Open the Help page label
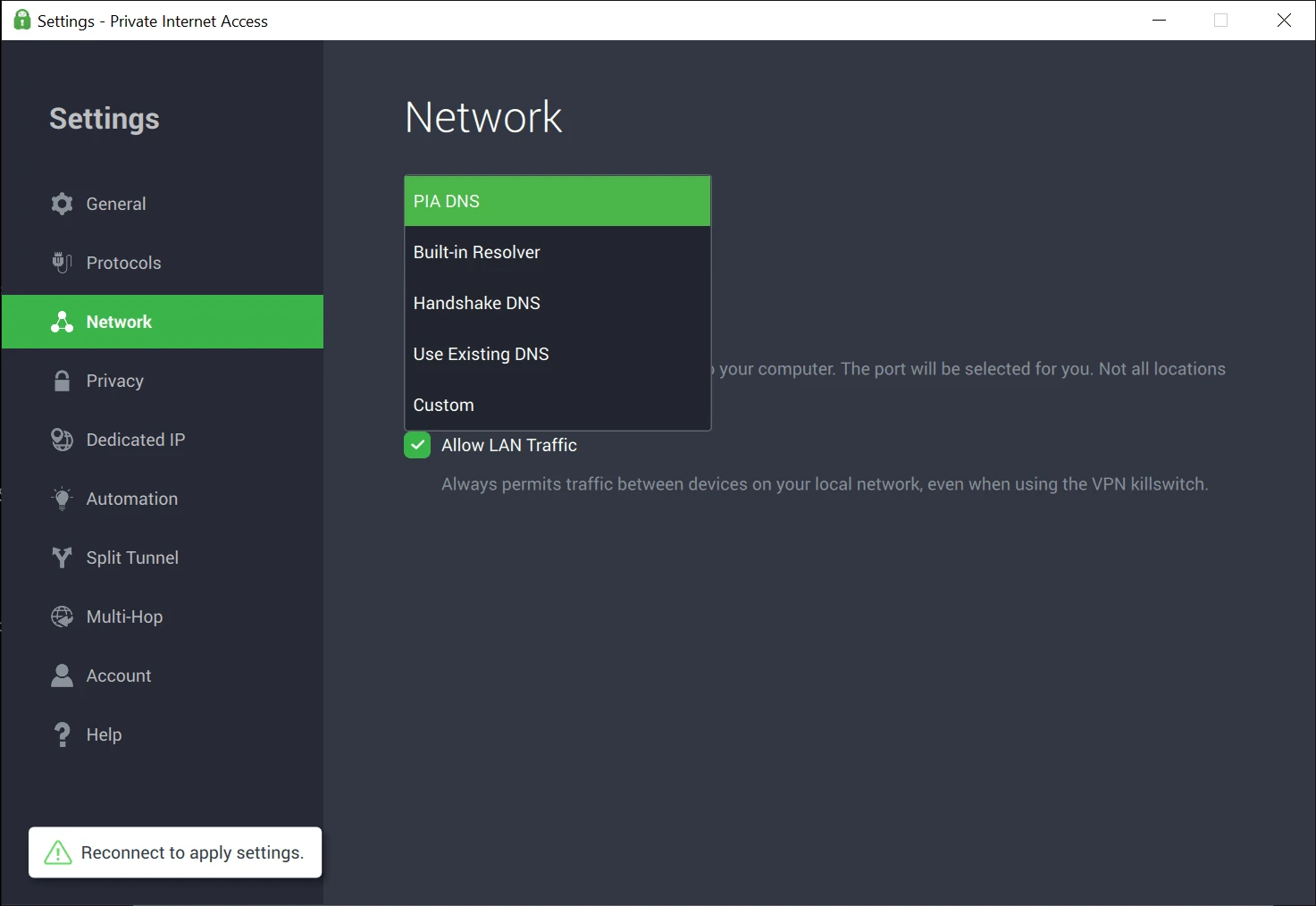This screenshot has height=906, width=1316. tap(104, 734)
